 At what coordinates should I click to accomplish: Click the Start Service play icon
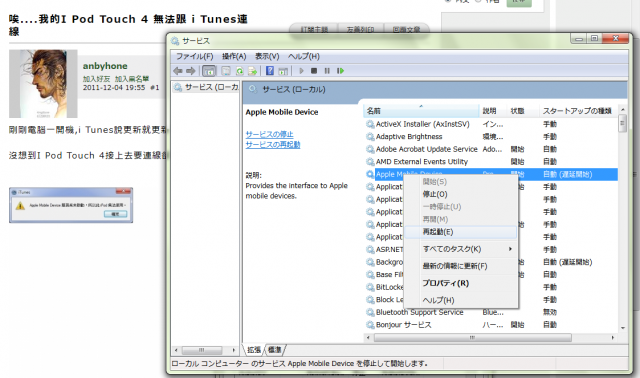coord(301,71)
